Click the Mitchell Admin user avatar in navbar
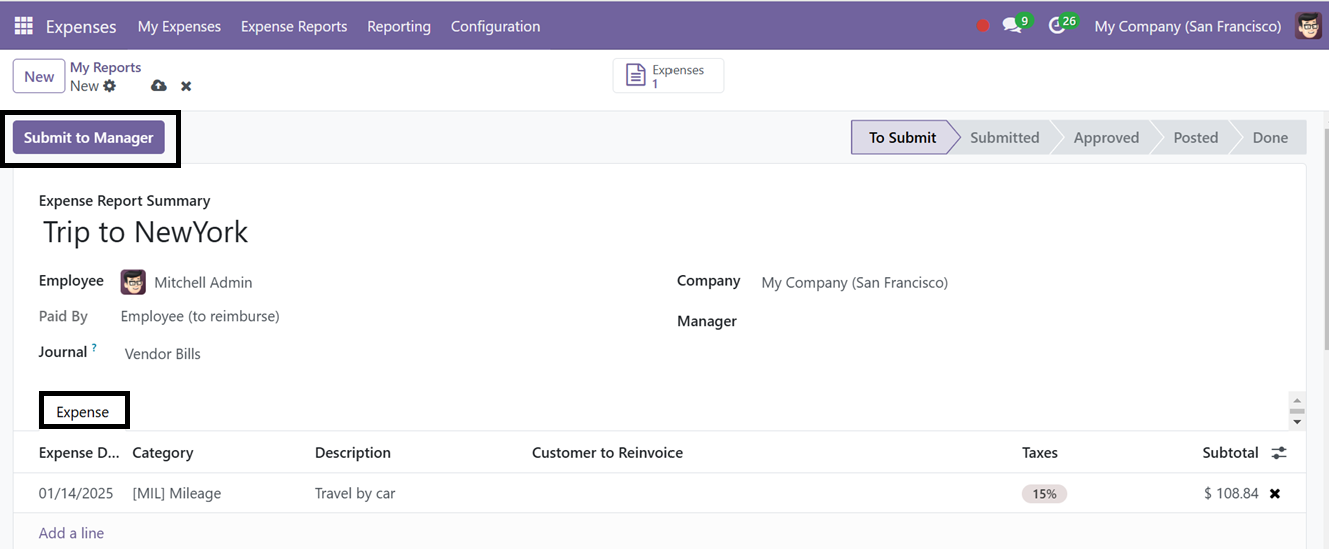This screenshot has width=1329, height=549. point(1308,26)
